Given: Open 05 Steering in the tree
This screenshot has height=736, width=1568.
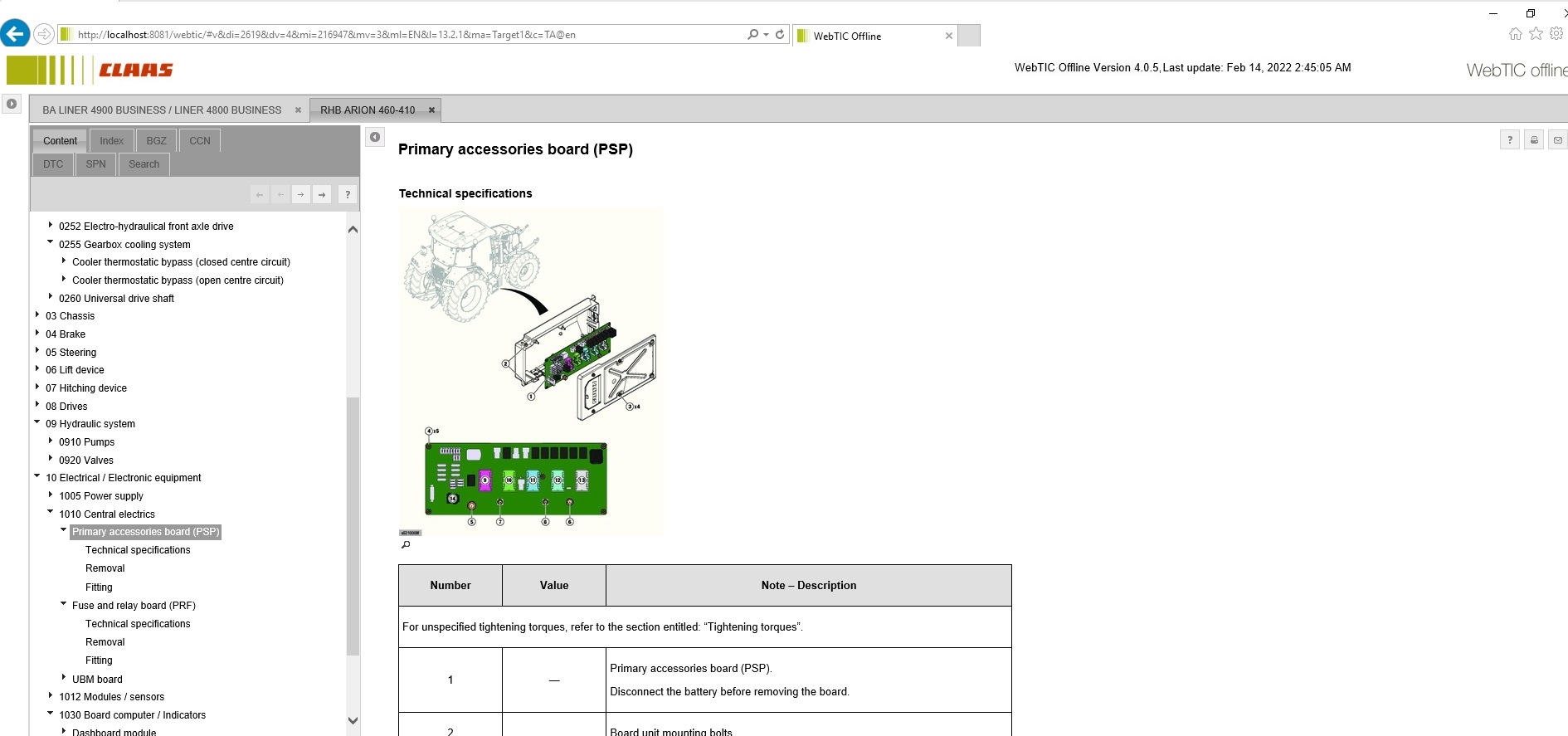Looking at the screenshot, I should pos(71,353).
